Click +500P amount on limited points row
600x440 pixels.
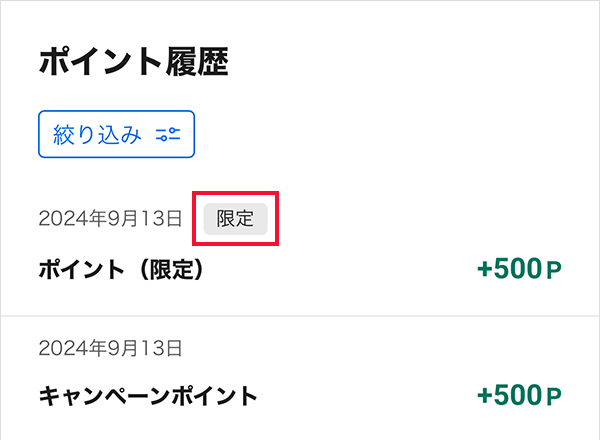coord(519,269)
